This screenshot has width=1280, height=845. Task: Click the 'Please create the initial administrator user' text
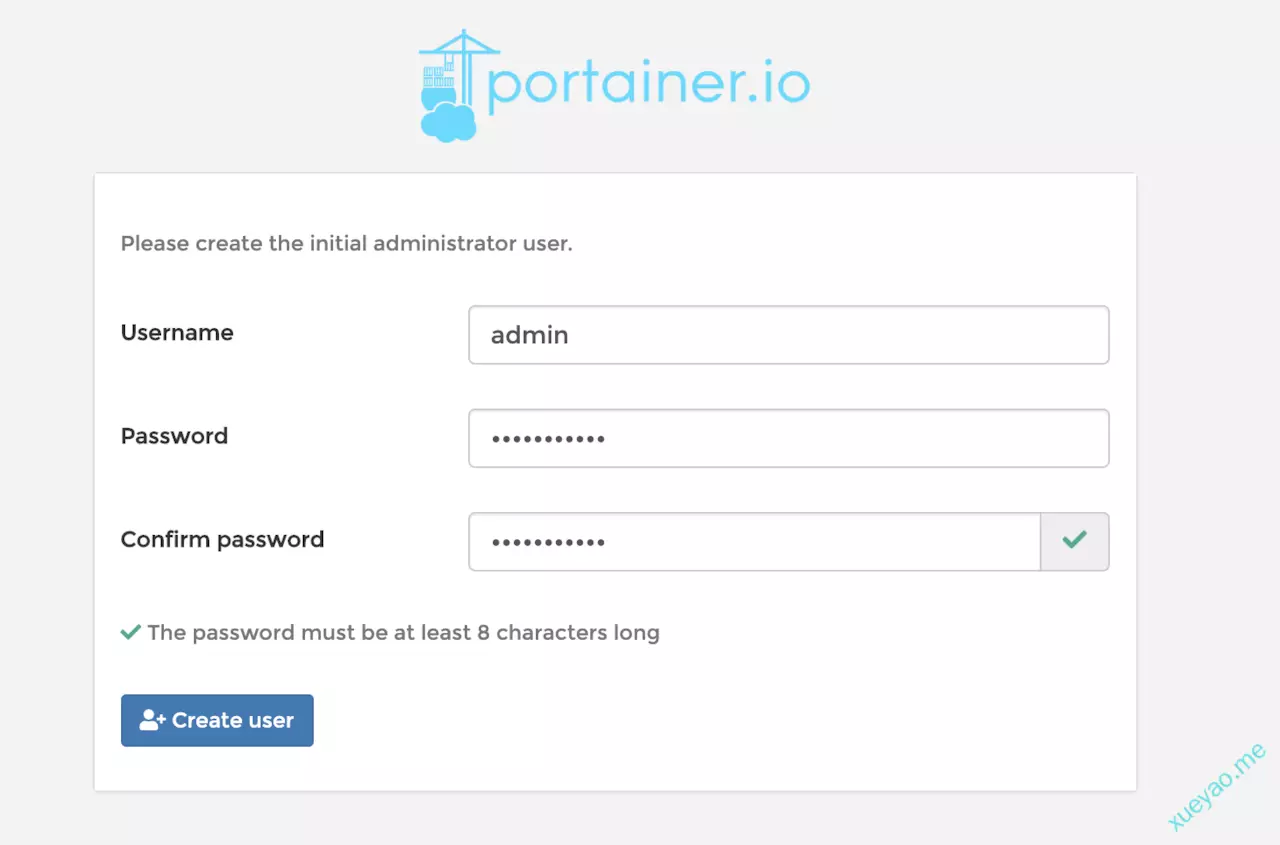tap(346, 243)
